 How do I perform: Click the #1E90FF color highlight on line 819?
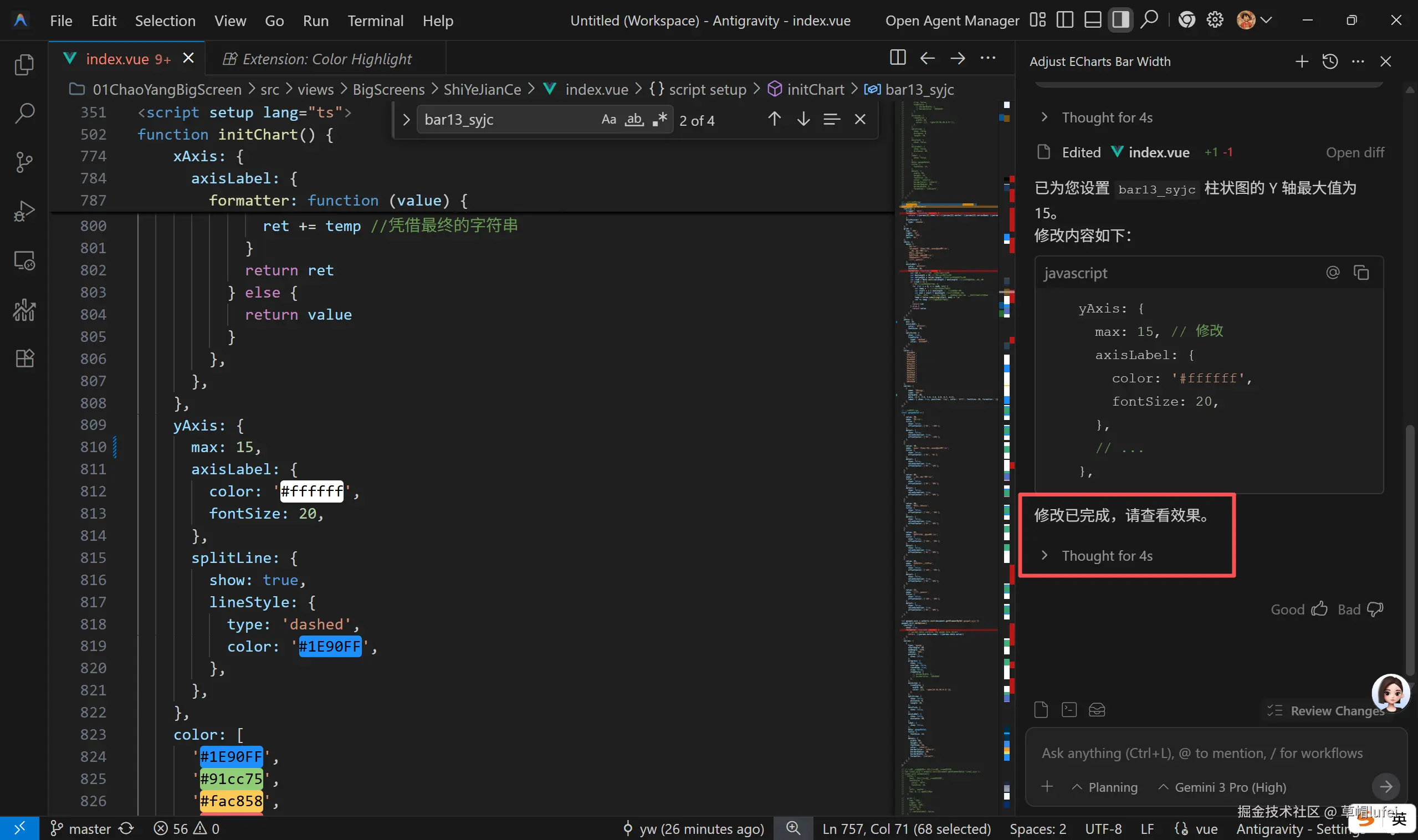pos(330,647)
